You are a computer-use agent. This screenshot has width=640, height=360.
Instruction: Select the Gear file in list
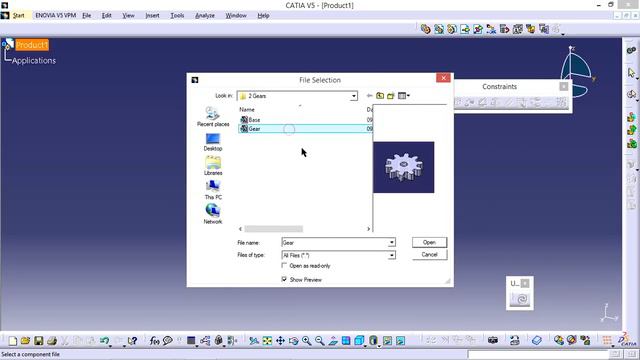305,129
